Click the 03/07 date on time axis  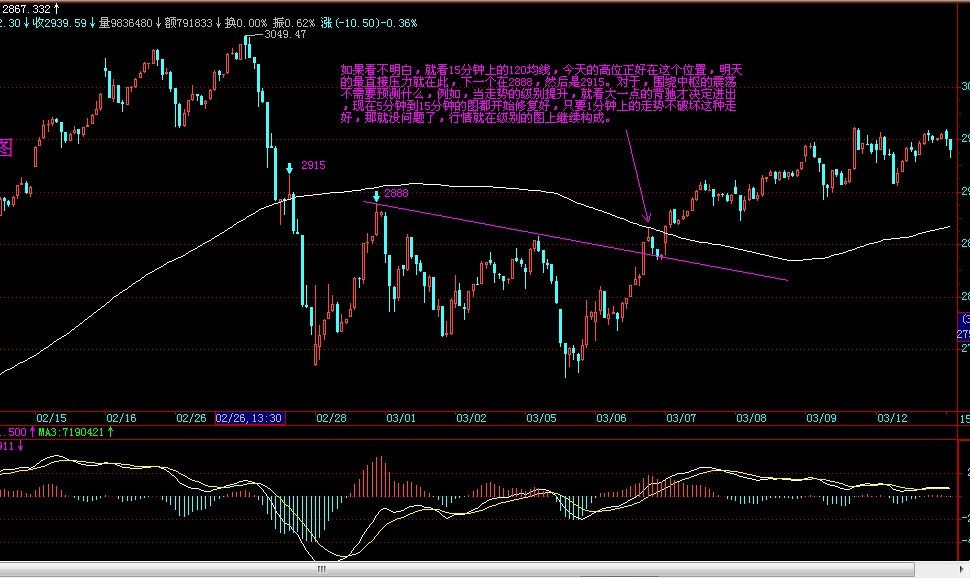pos(681,416)
